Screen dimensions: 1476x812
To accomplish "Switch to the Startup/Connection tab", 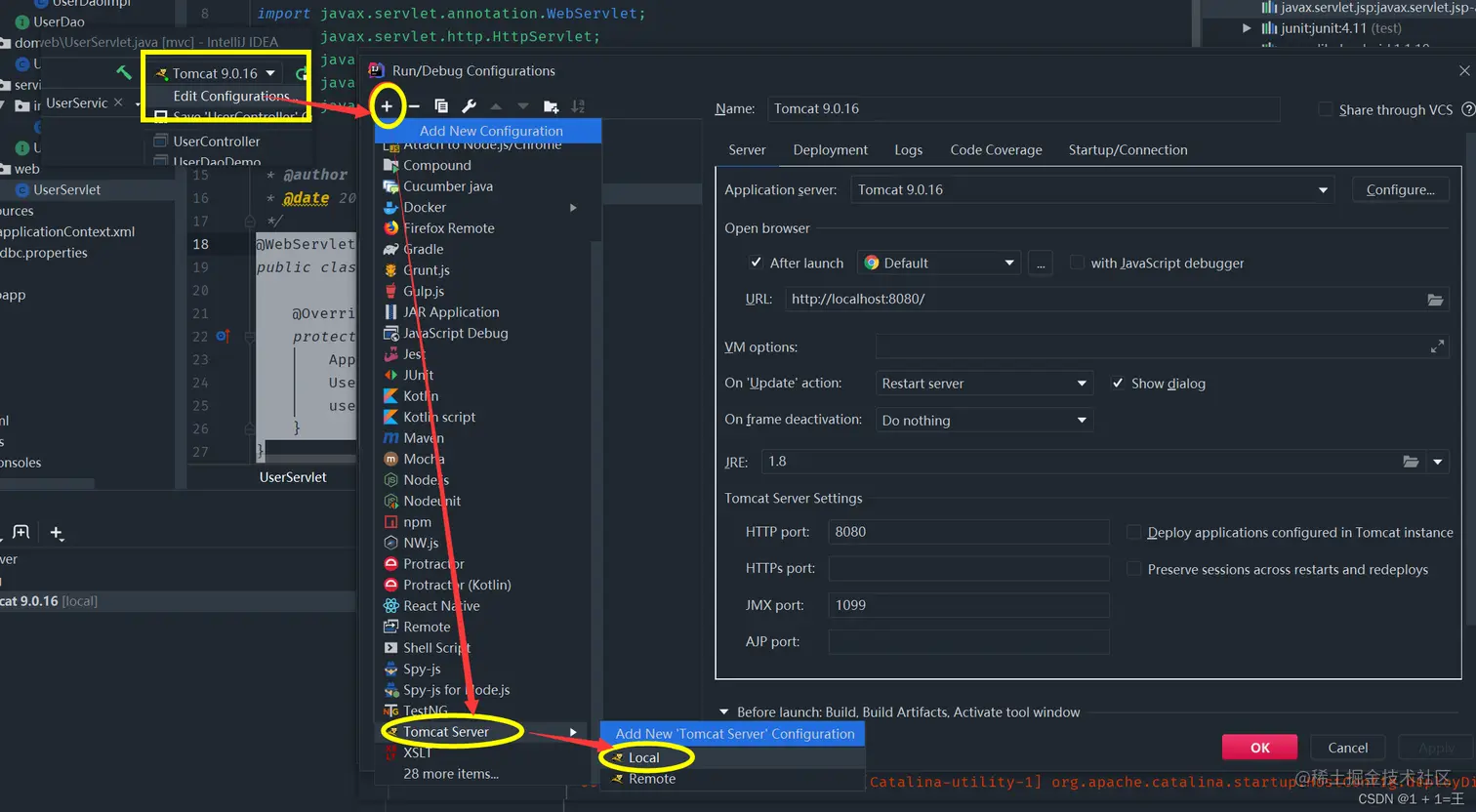I will click(1127, 150).
